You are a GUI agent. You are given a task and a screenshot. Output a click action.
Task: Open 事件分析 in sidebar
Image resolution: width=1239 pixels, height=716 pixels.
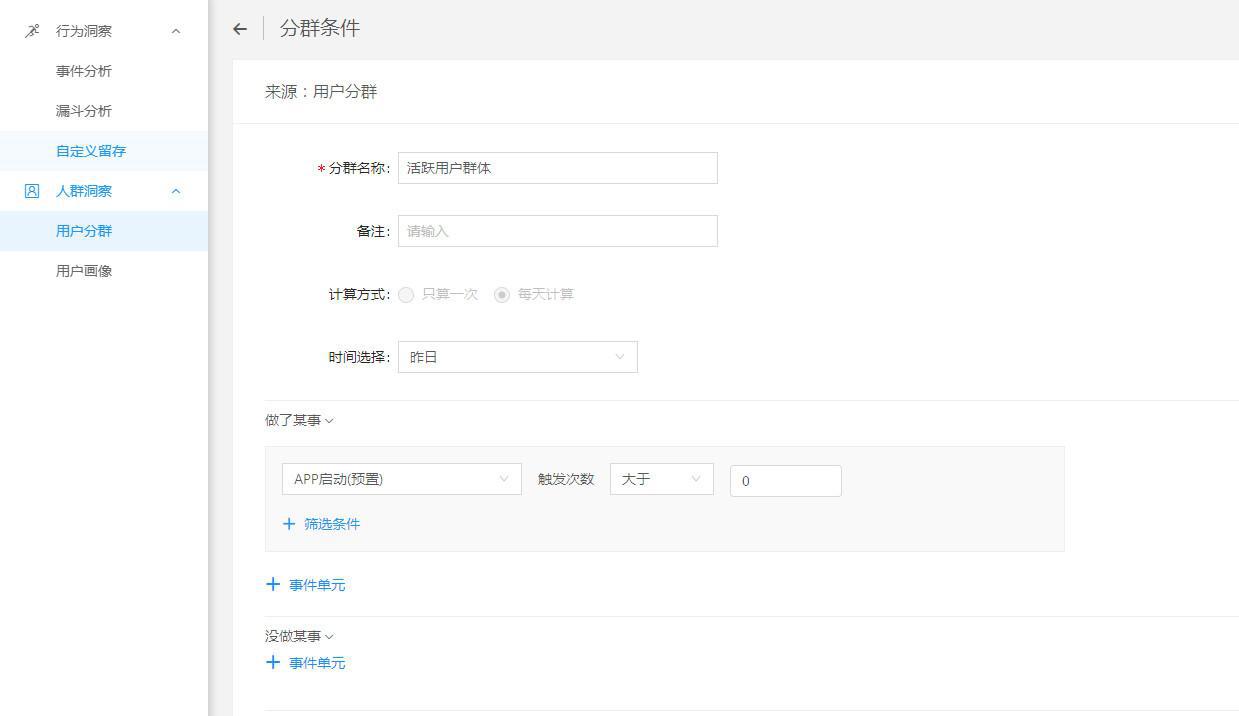[84, 71]
